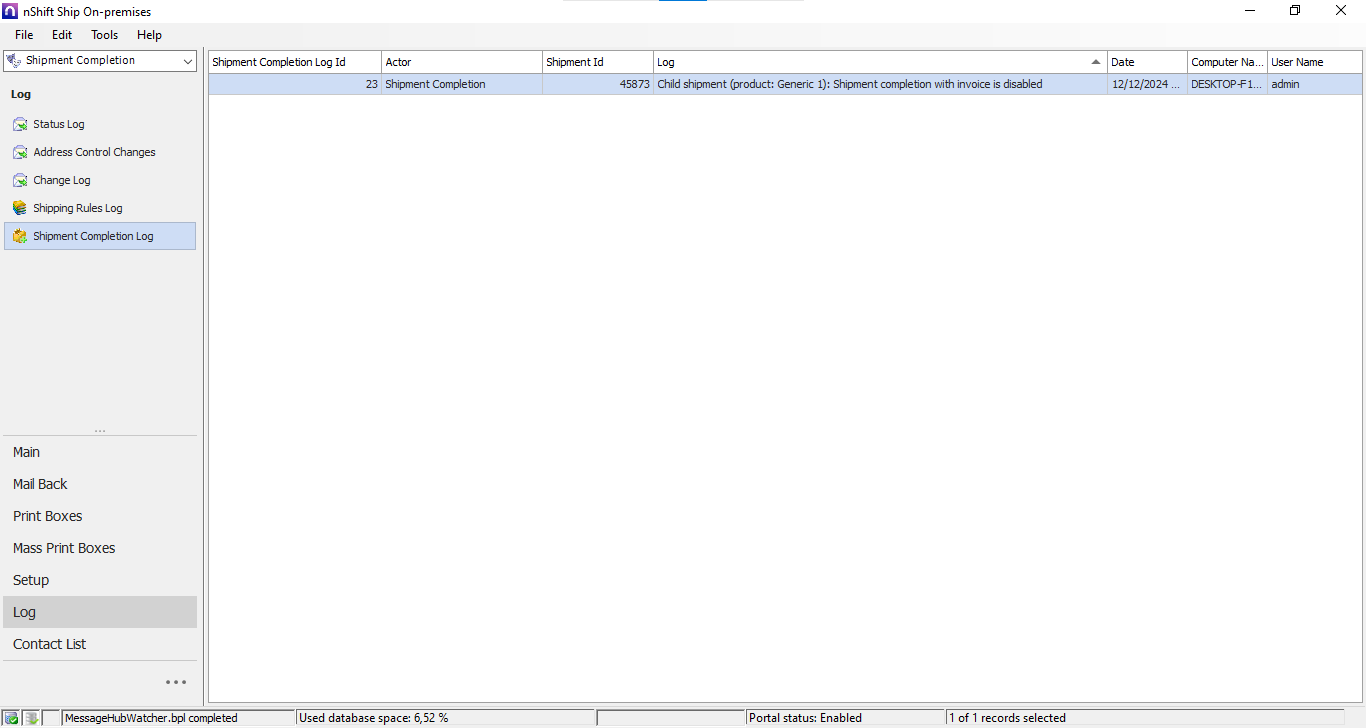Viewport: 1366px width, 728px height.
Task: Open the Help menu
Action: (x=149, y=35)
